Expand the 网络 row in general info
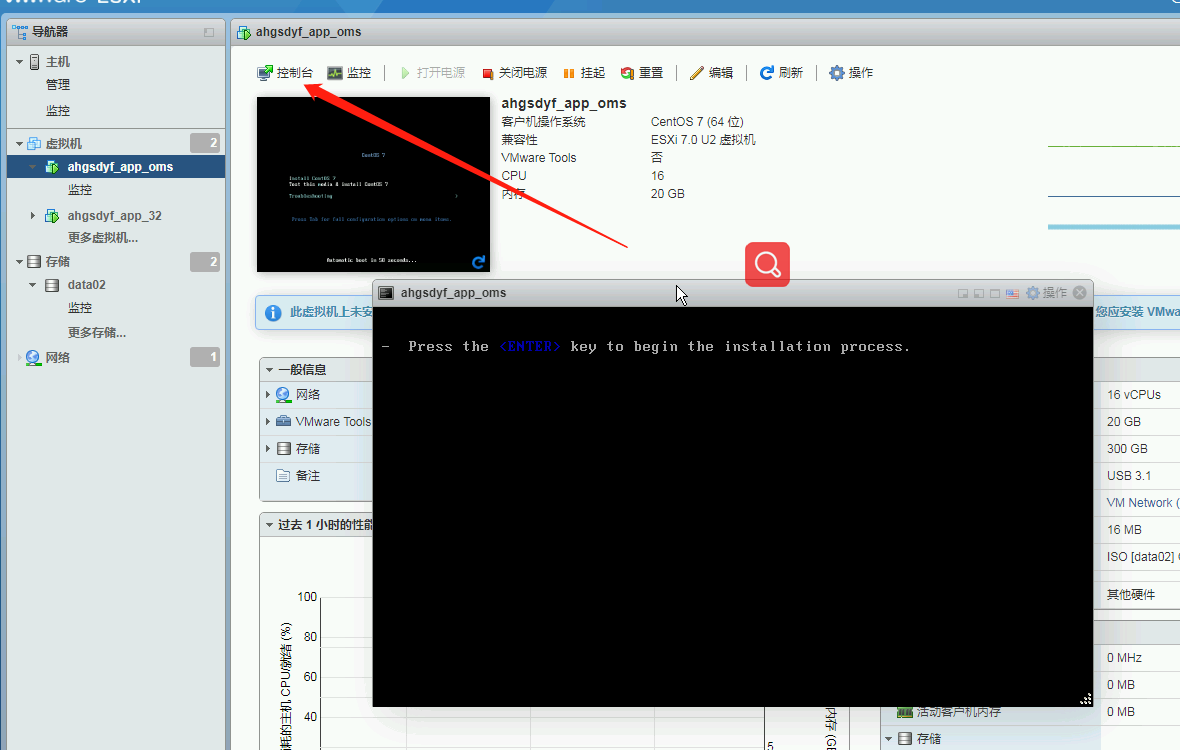Image resolution: width=1180 pixels, height=750 pixels. click(x=268, y=395)
